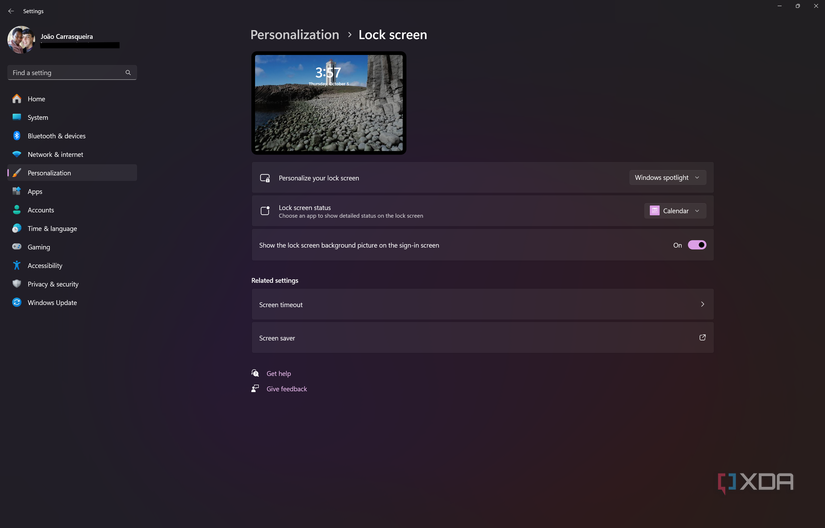825x528 pixels.
Task: Click the Get help icon
Action: tap(255, 373)
